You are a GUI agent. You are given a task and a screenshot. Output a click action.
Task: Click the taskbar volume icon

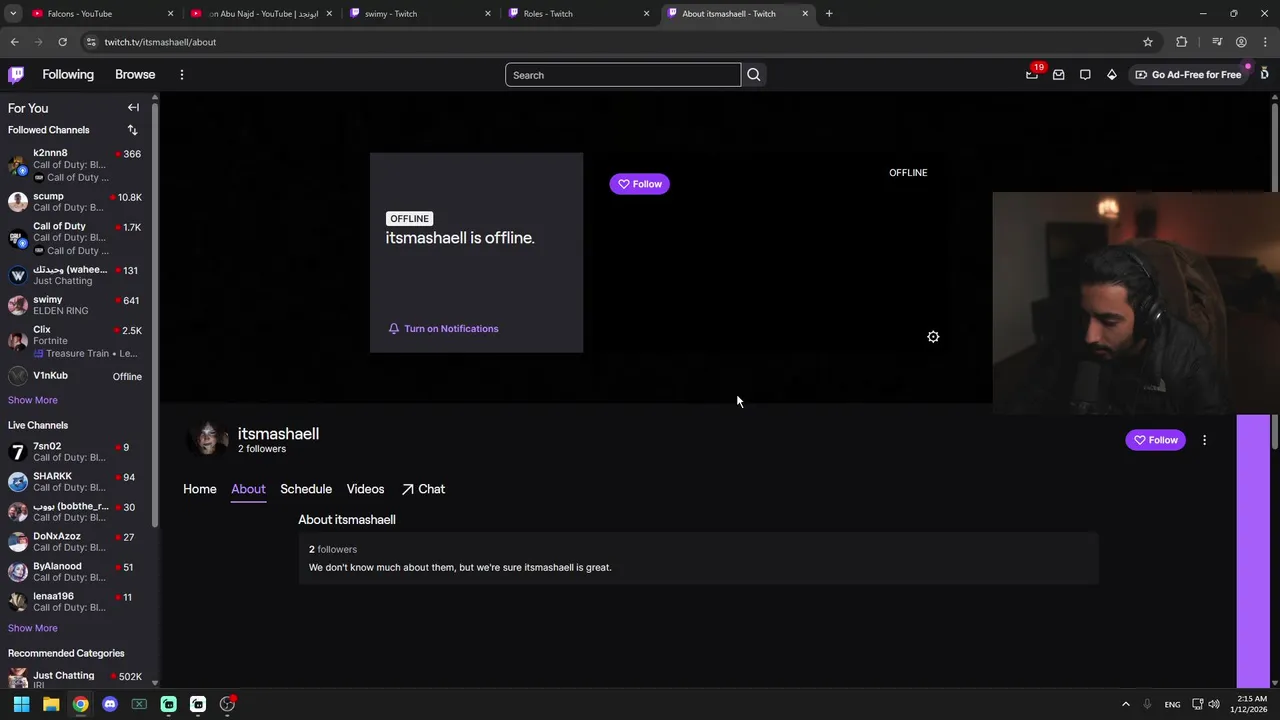click(x=1214, y=704)
